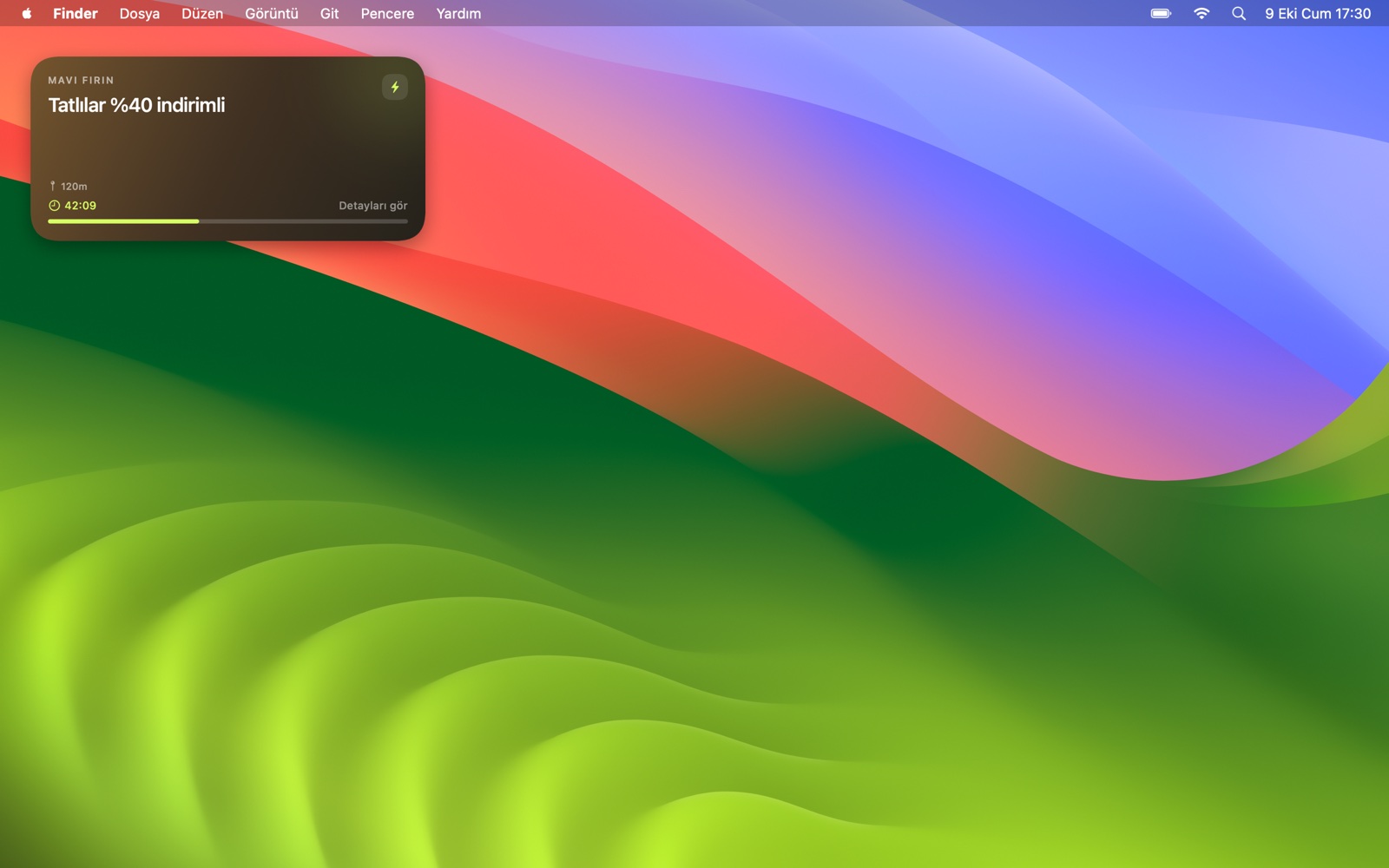Open the Yardım menu
Screen dimensions: 1389x868
coord(458,13)
